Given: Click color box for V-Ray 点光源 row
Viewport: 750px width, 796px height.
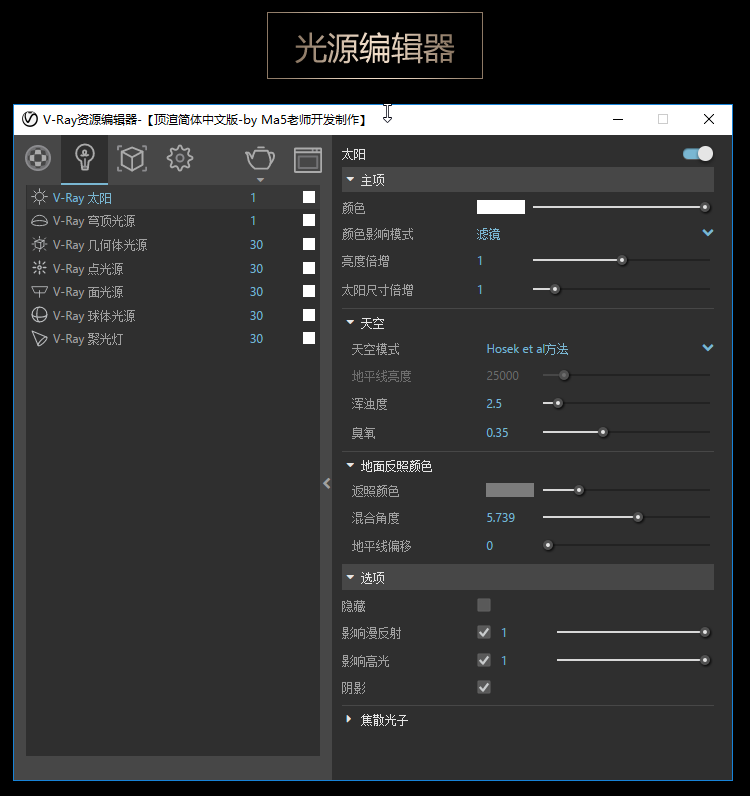Looking at the screenshot, I should point(309,268).
